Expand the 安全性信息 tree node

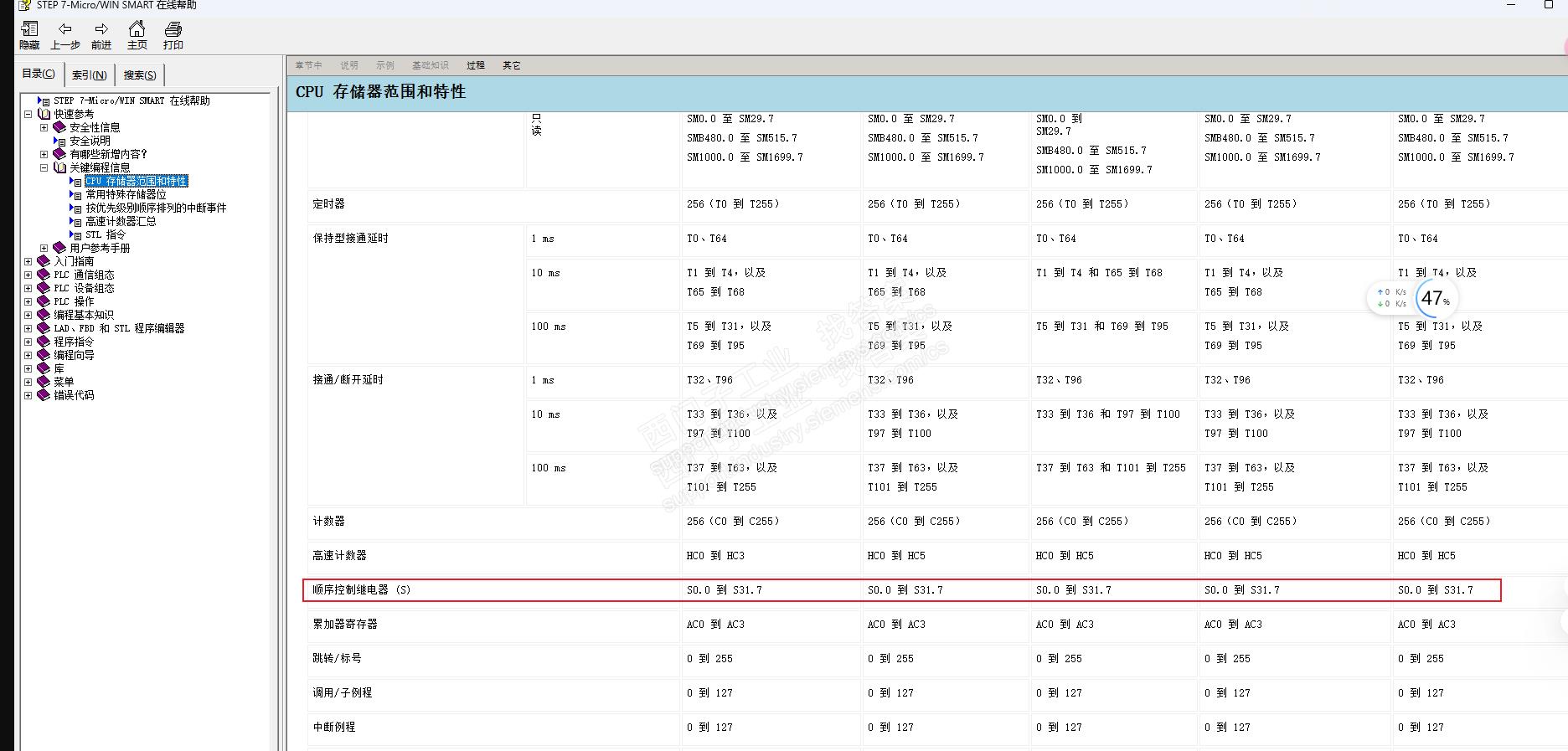pyautogui.click(x=44, y=127)
